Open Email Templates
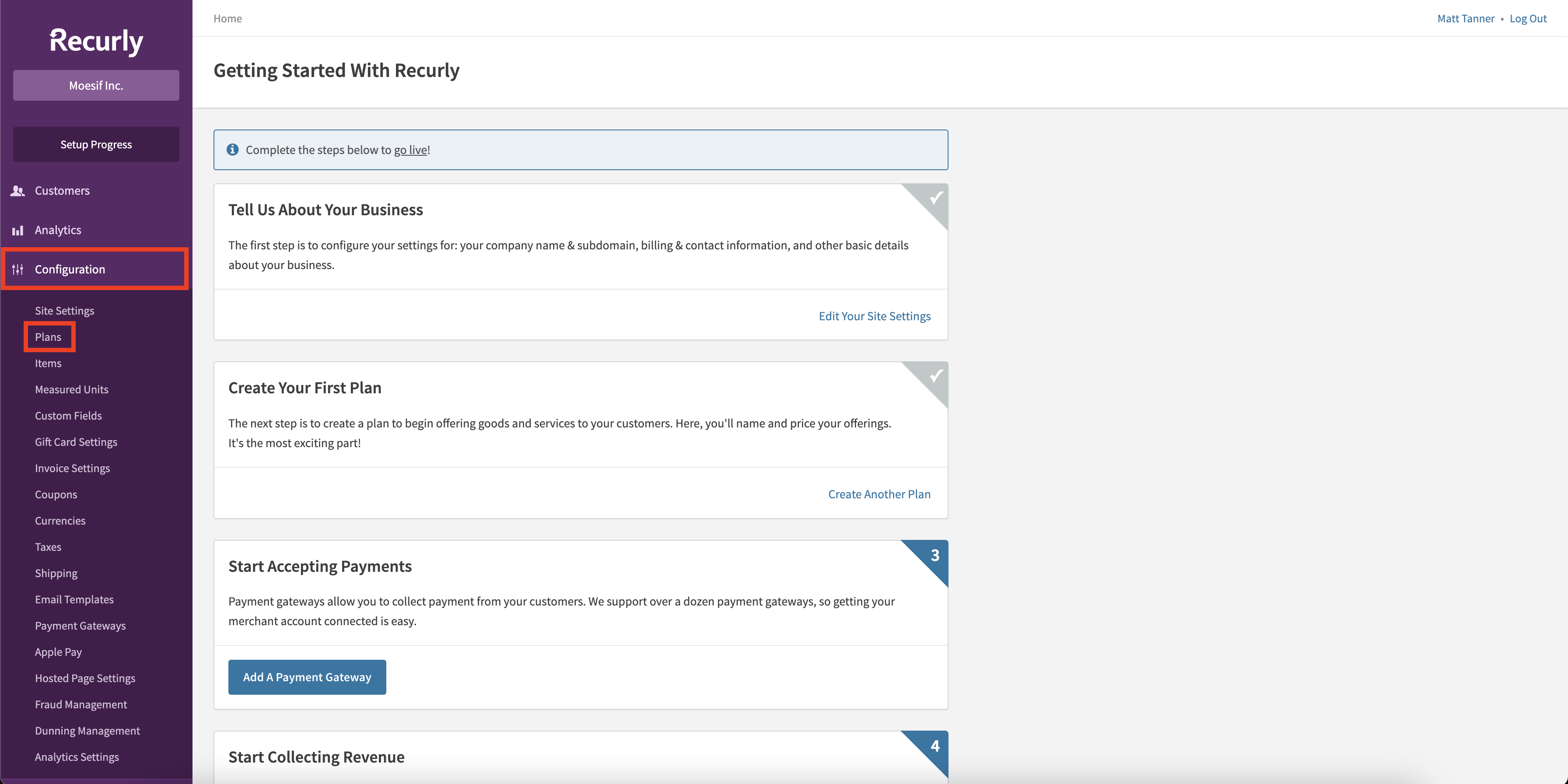1568x784 pixels. (74, 599)
